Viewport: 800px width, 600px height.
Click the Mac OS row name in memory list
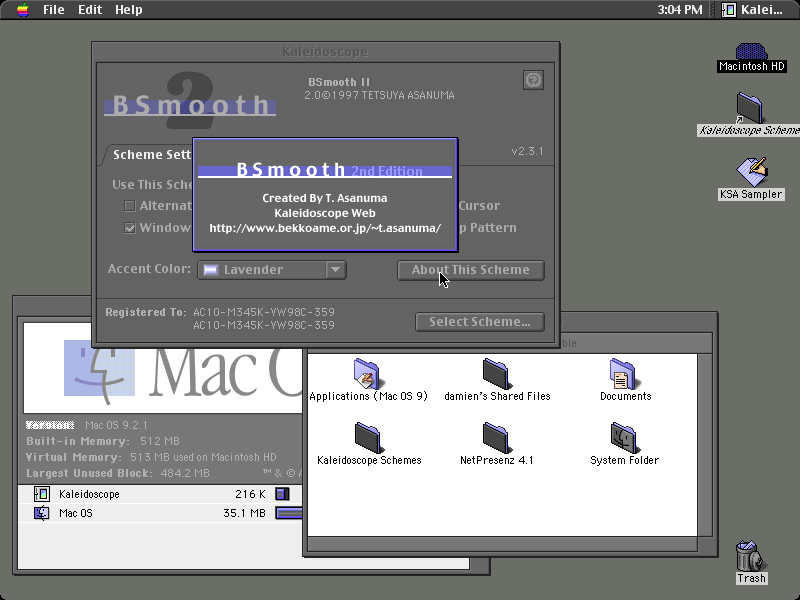point(76,513)
